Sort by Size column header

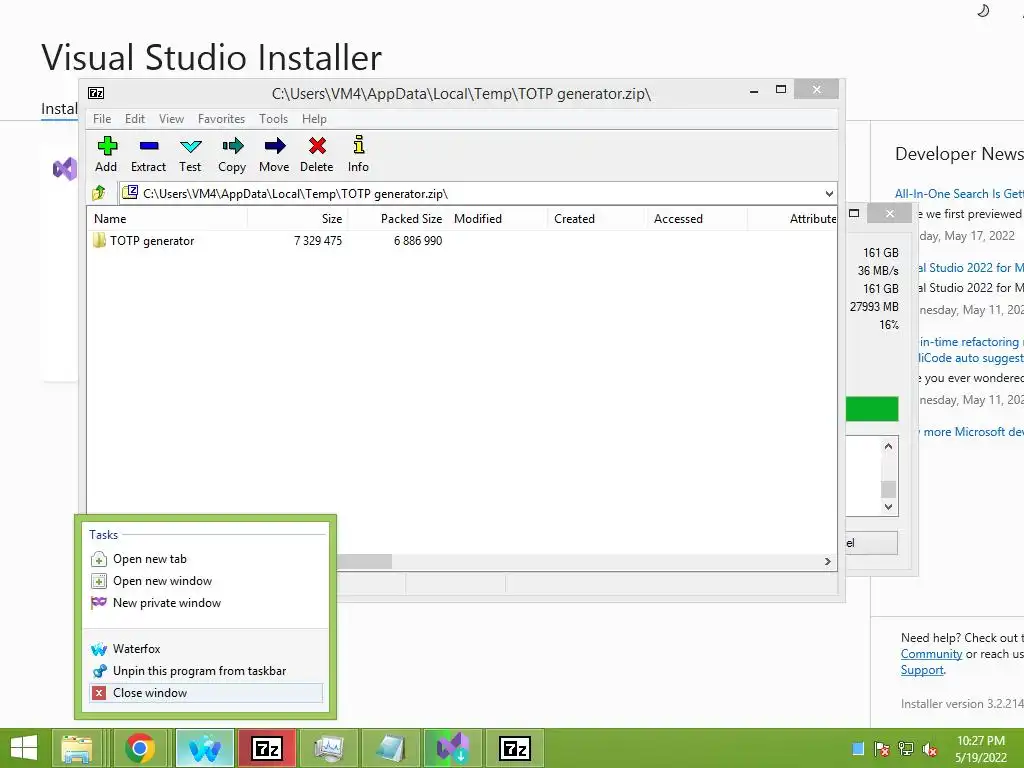[x=298, y=219]
